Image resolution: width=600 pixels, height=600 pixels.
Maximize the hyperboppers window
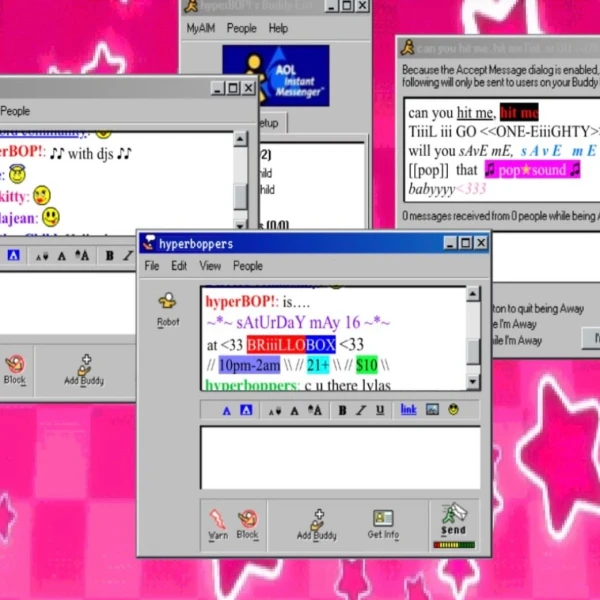(466, 243)
